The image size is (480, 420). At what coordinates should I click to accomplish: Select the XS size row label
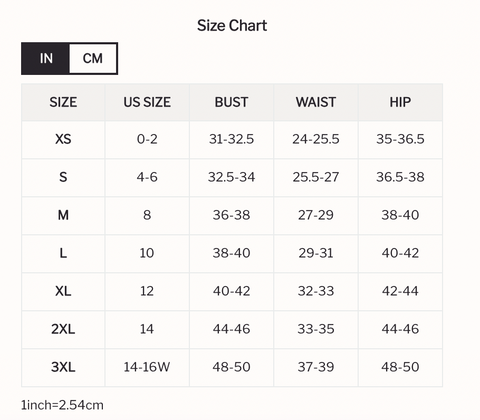pyautogui.click(x=63, y=139)
